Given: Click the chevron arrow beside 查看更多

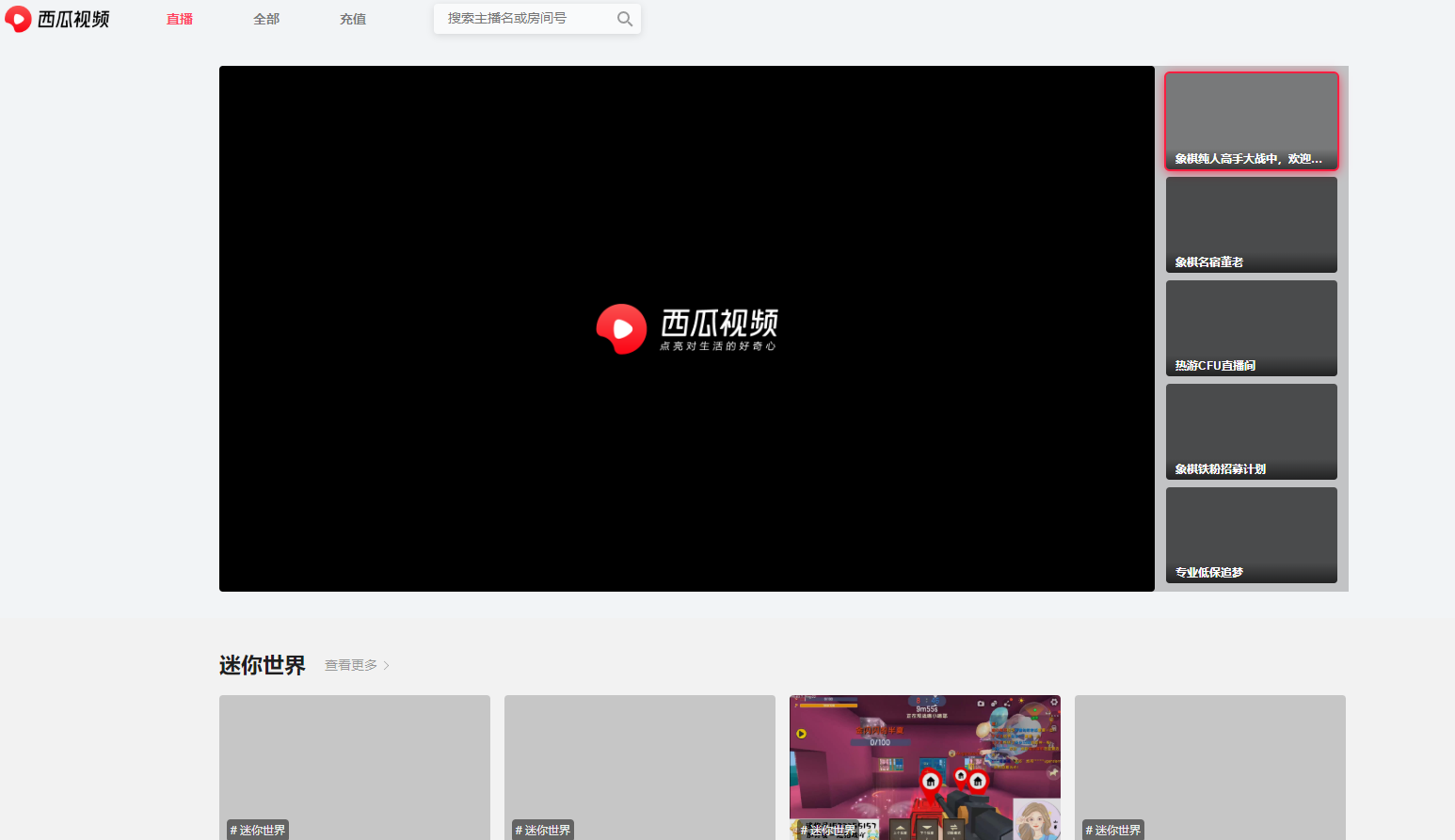Looking at the screenshot, I should click(x=386, y=665).
